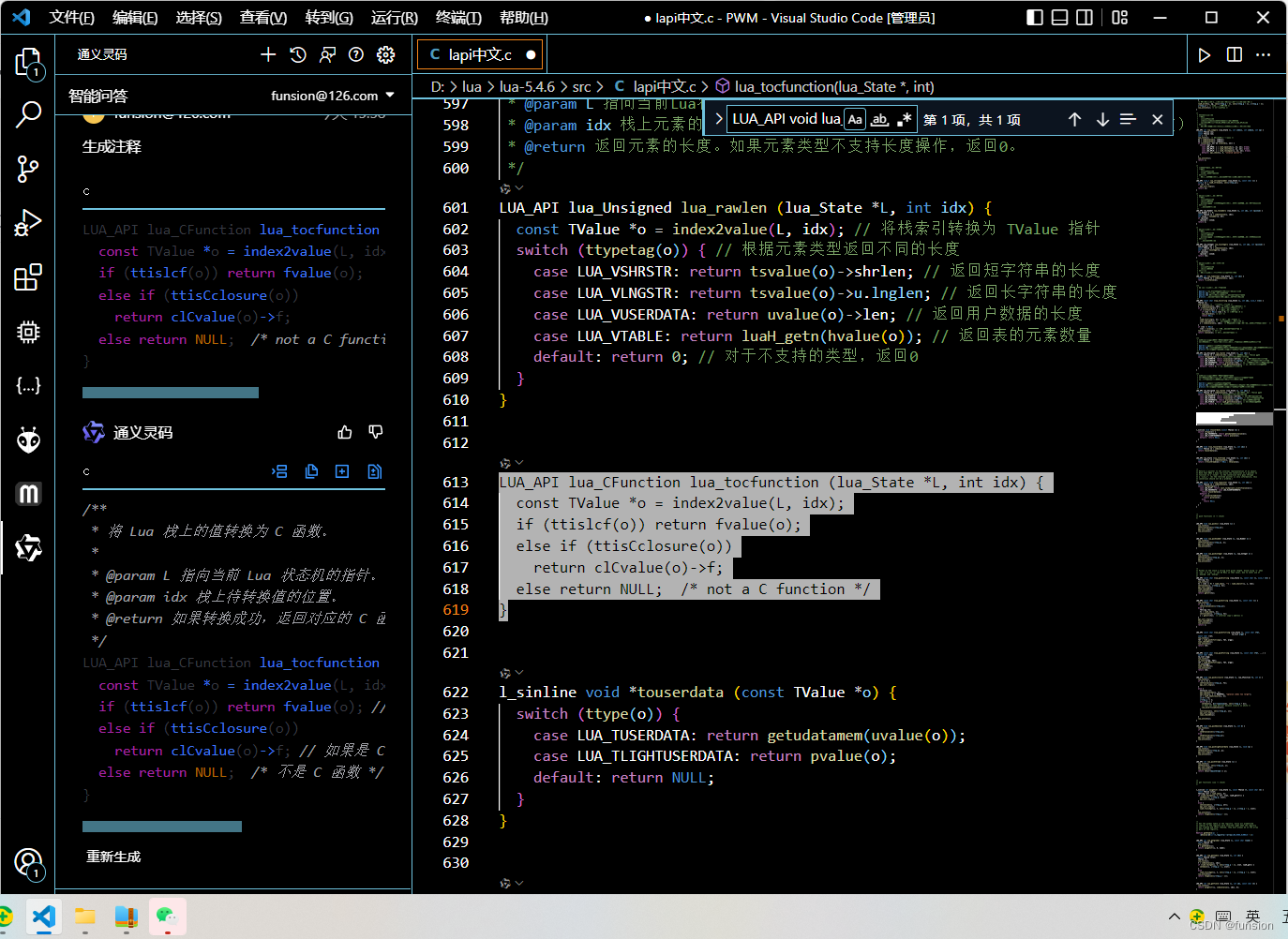Click the 重新生成 regenerate button
Image resolution: width=1288 pixels, height=939 pixels.
113,857
